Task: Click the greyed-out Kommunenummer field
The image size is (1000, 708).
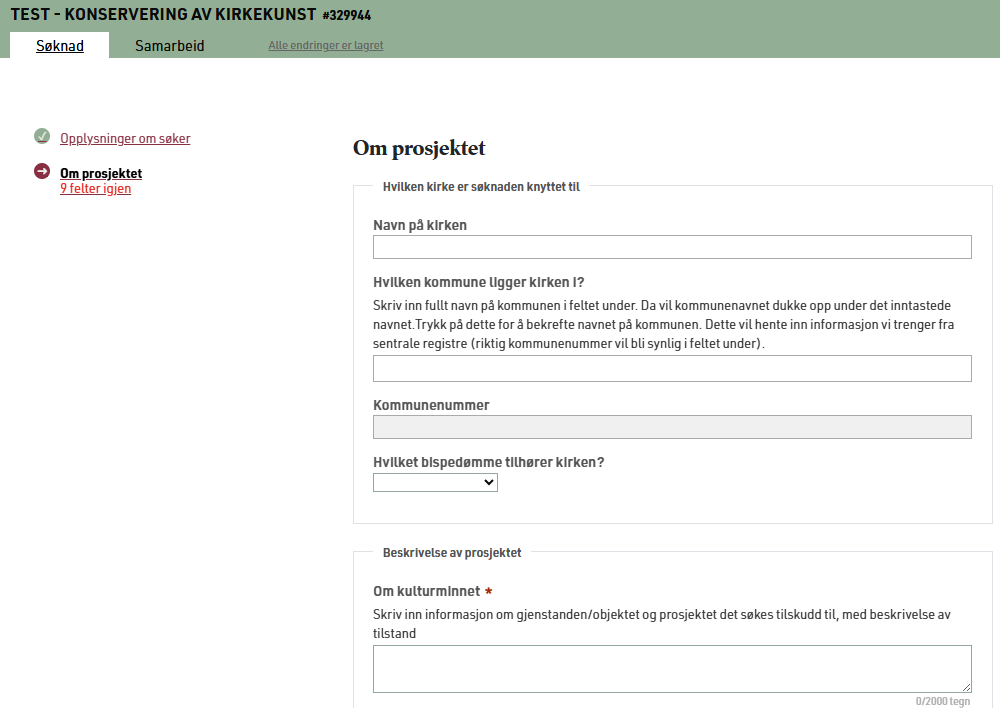Action: (x=672, y=427)
